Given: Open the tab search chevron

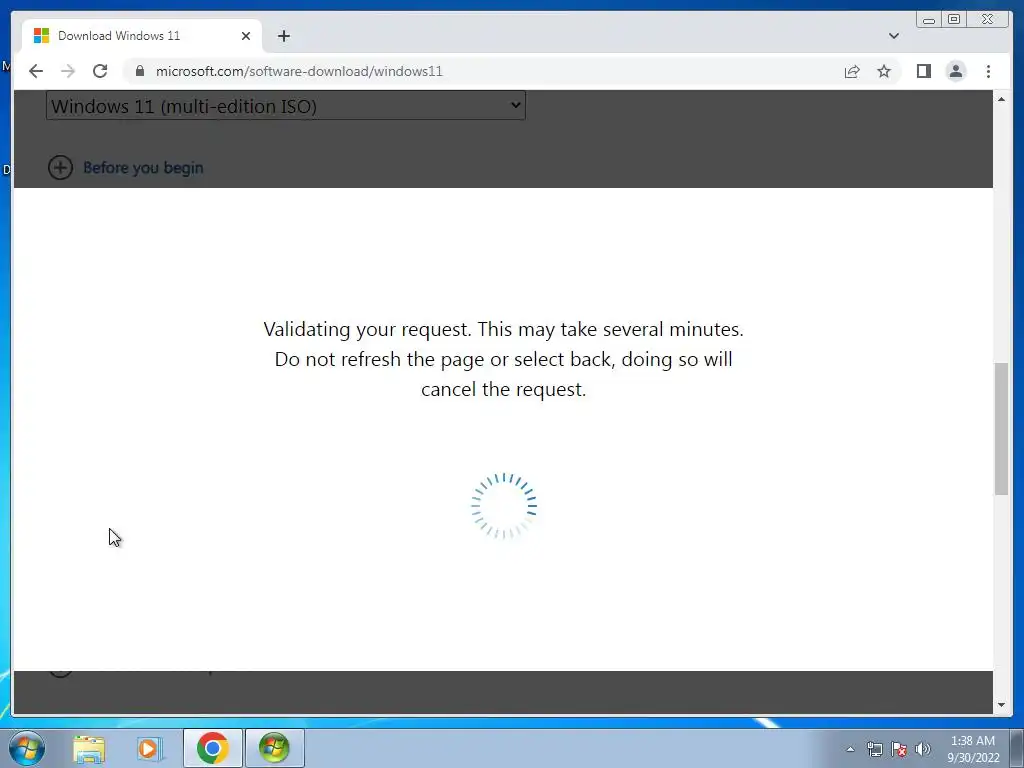Looking at the screenshot, I should 894,36.
